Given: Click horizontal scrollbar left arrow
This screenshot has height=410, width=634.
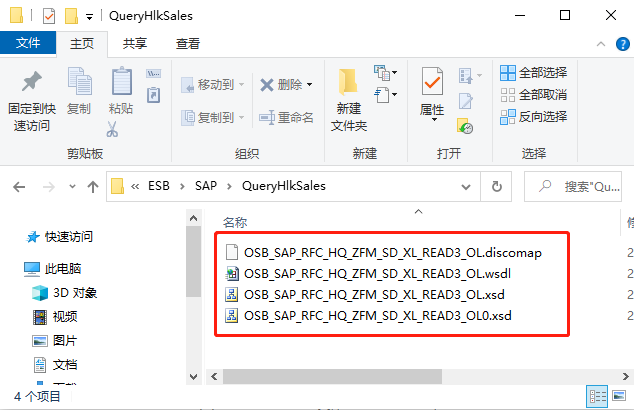Looking at the screenshot, I should [214, 377].
